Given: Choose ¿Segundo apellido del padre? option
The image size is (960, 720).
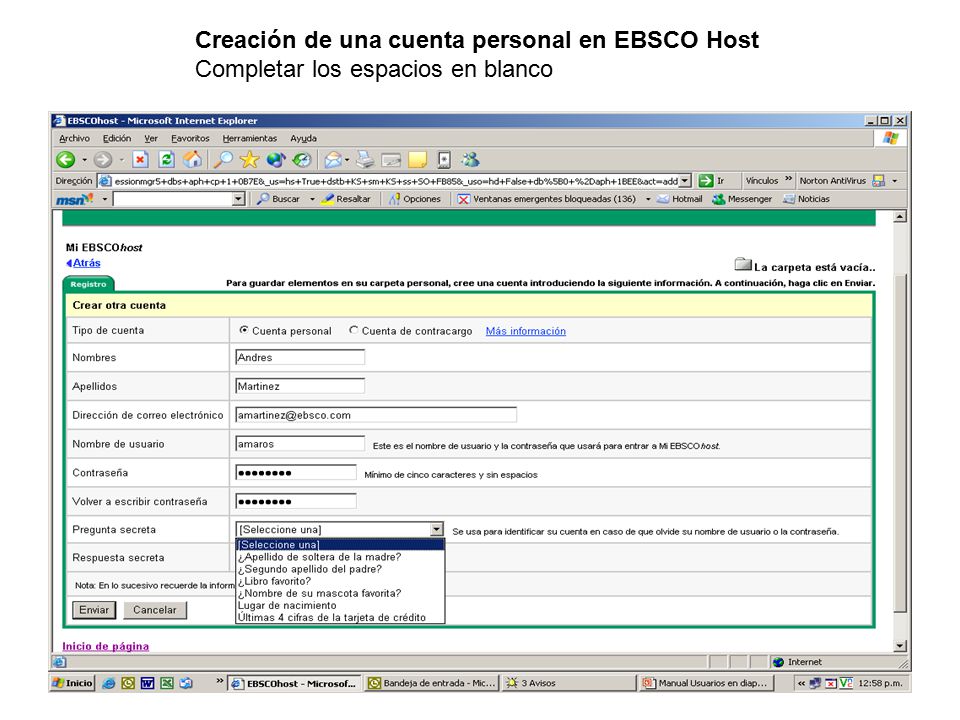Looking at the screenshot, I should (340, 569).
